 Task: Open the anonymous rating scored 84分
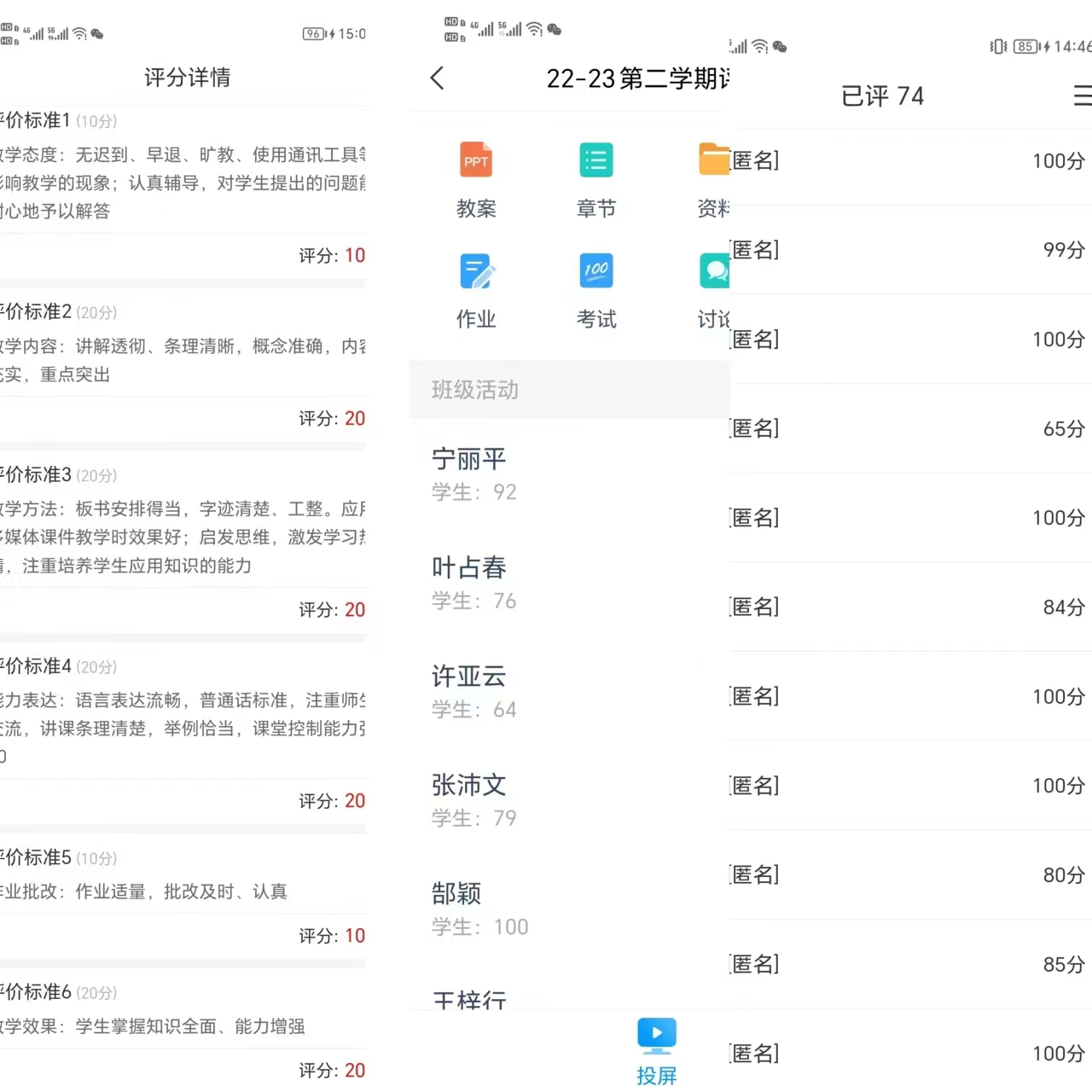click(x=909, y=607)
